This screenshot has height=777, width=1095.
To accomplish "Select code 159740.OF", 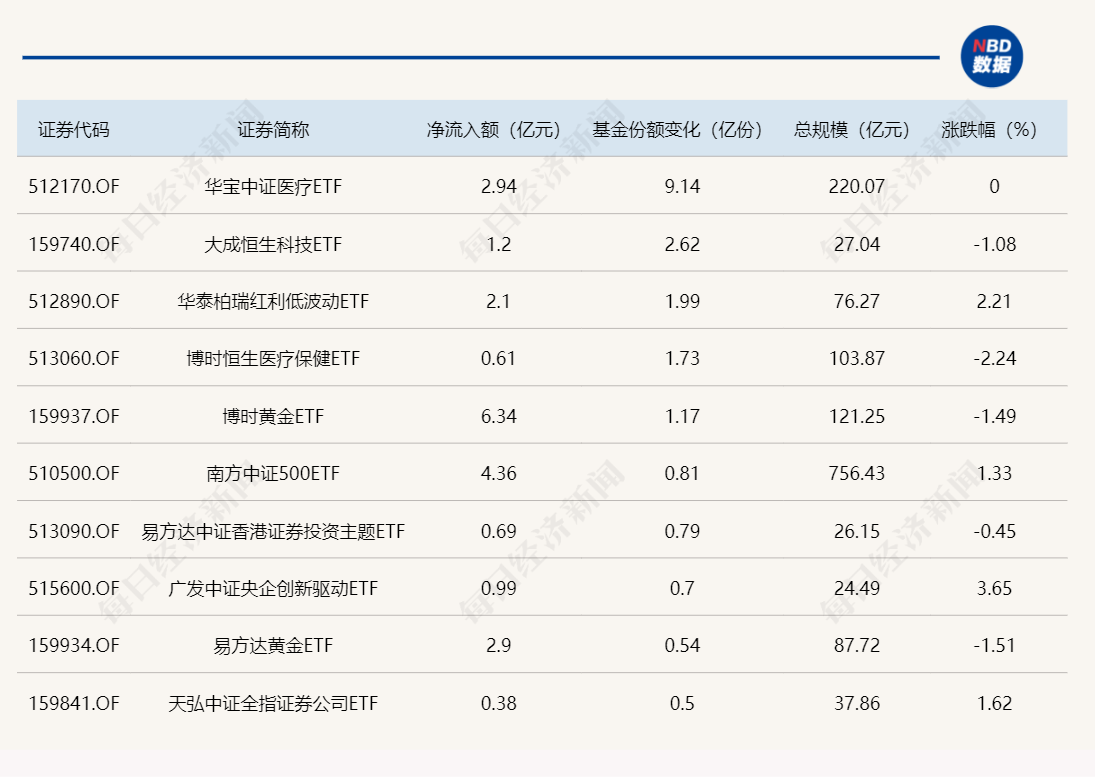I will 74,244.
